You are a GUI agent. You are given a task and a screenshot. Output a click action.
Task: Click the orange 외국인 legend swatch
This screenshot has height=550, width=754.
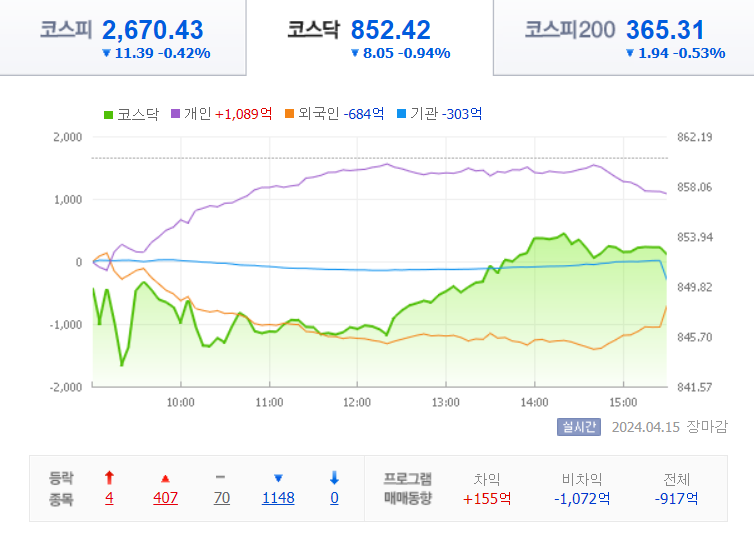click(x=289, y=113)
